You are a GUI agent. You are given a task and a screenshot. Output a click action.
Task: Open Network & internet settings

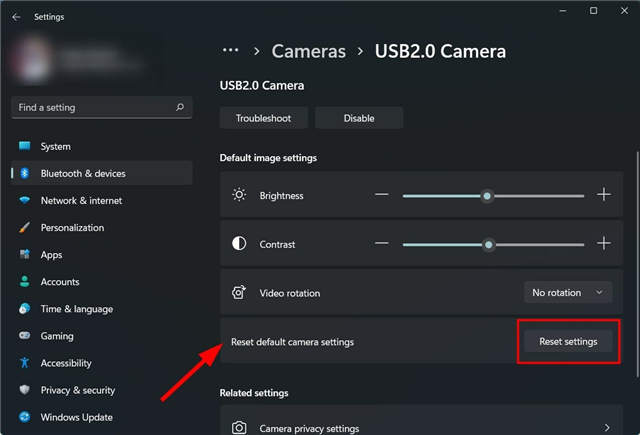(81, 200)
